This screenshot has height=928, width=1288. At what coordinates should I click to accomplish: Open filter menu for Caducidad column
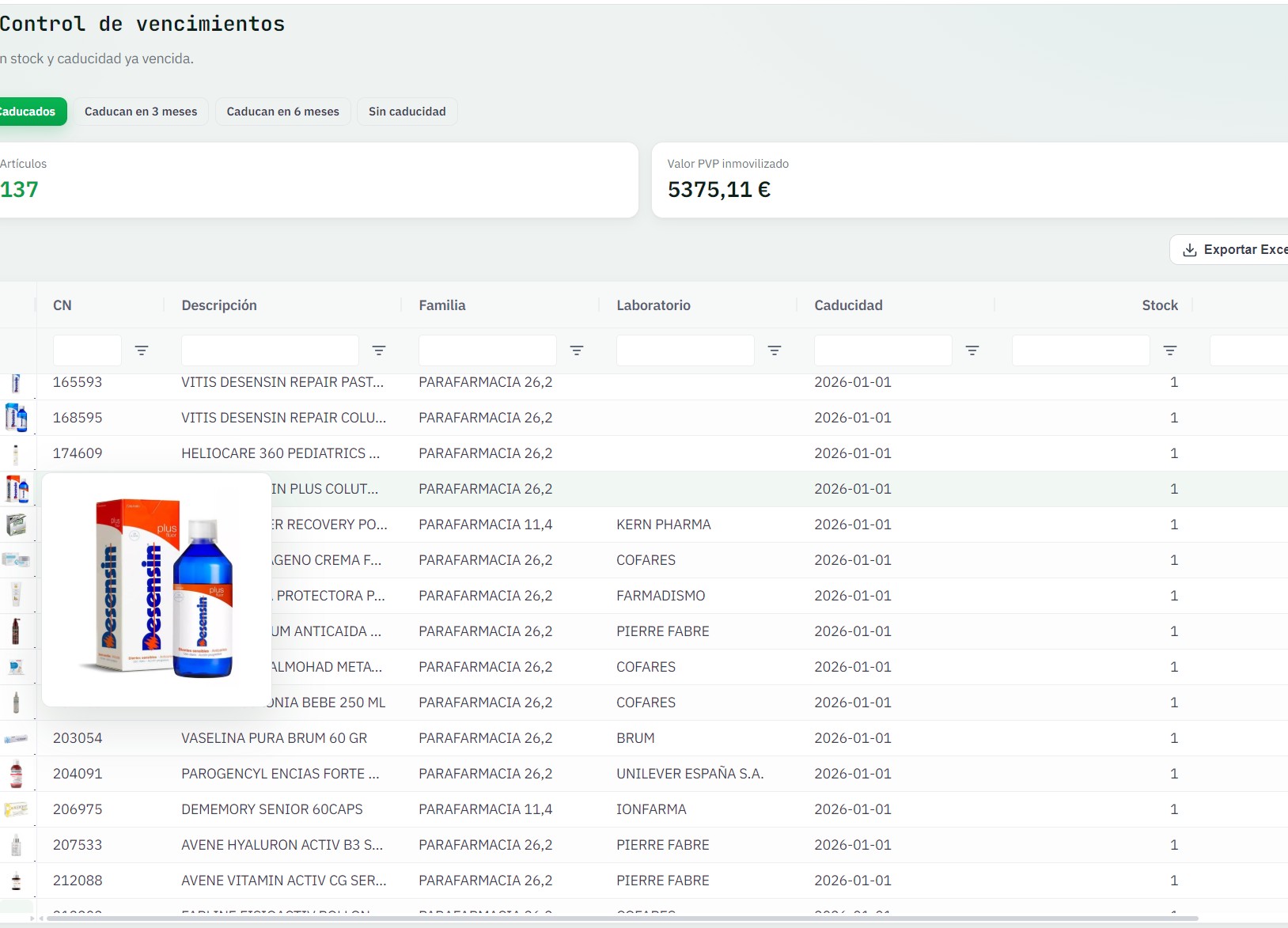(972, 350)
